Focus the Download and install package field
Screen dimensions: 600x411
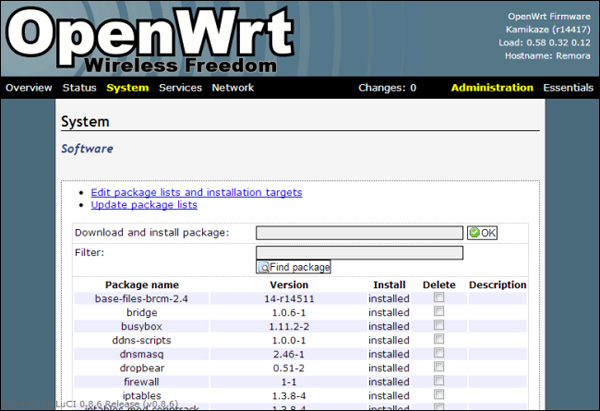pyautogui.click(x=359, y=232)
